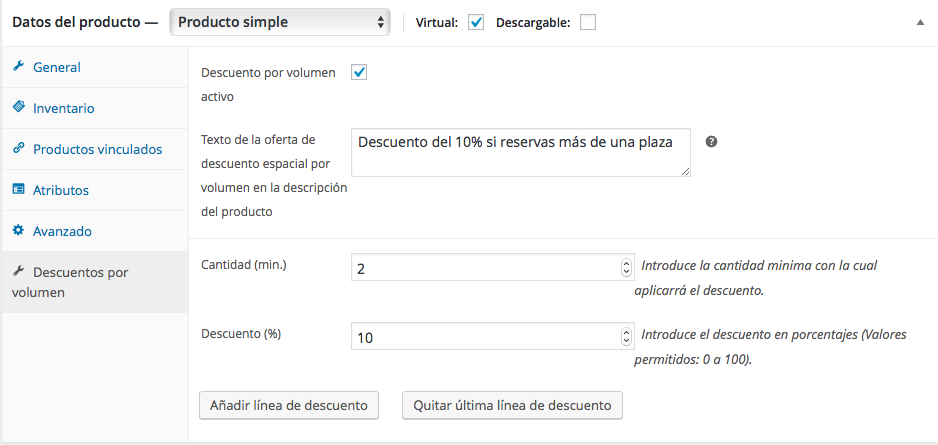Click the wrench icon for Descuentos por volumen
Image resolution: width=938 pixels, height=445 pixels.
coord(19,272)
